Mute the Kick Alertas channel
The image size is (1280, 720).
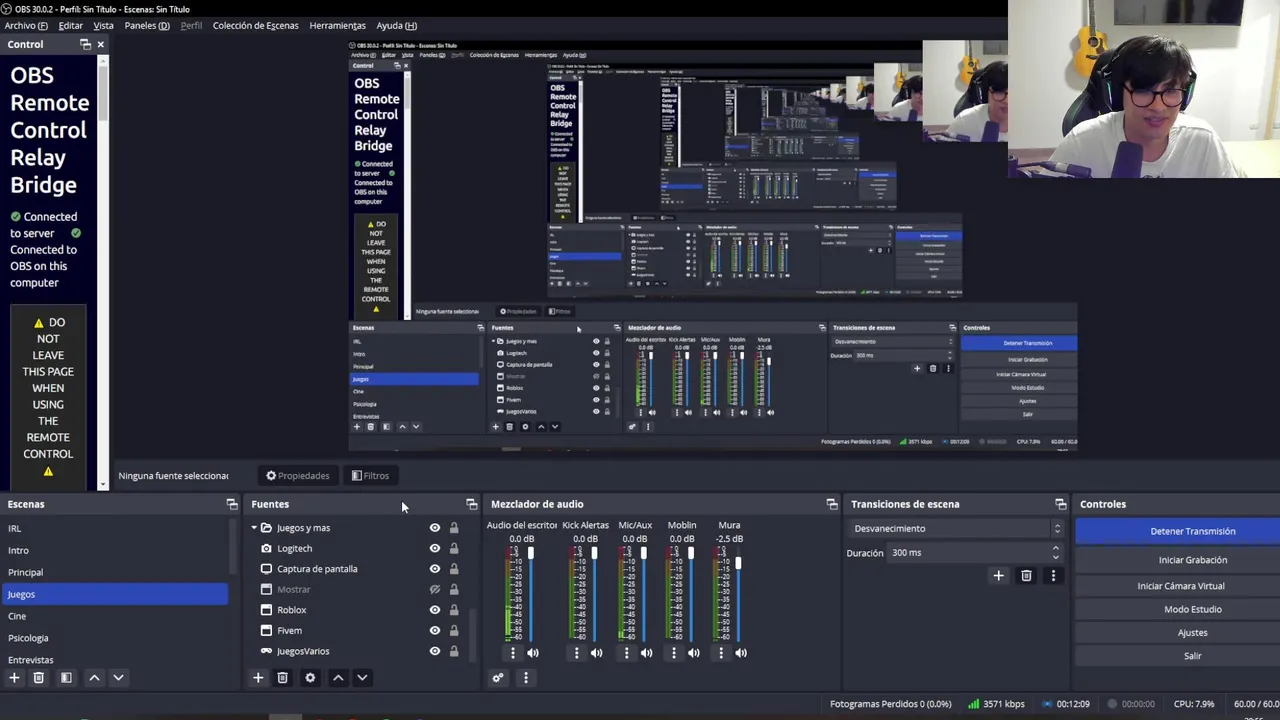(596, 653)
